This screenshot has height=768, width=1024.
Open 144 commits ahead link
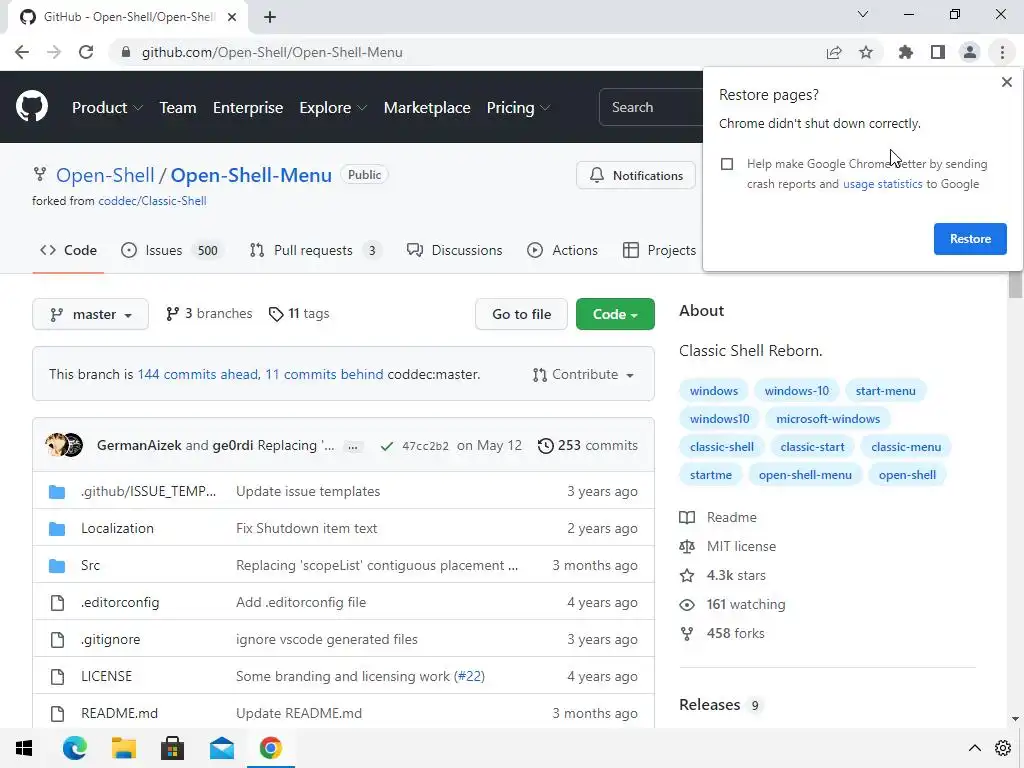[x=198, y=375]
